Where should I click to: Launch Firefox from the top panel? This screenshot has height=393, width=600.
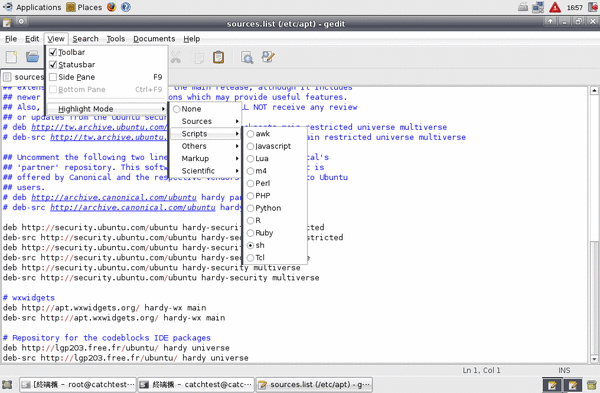(x=111, y=7)
